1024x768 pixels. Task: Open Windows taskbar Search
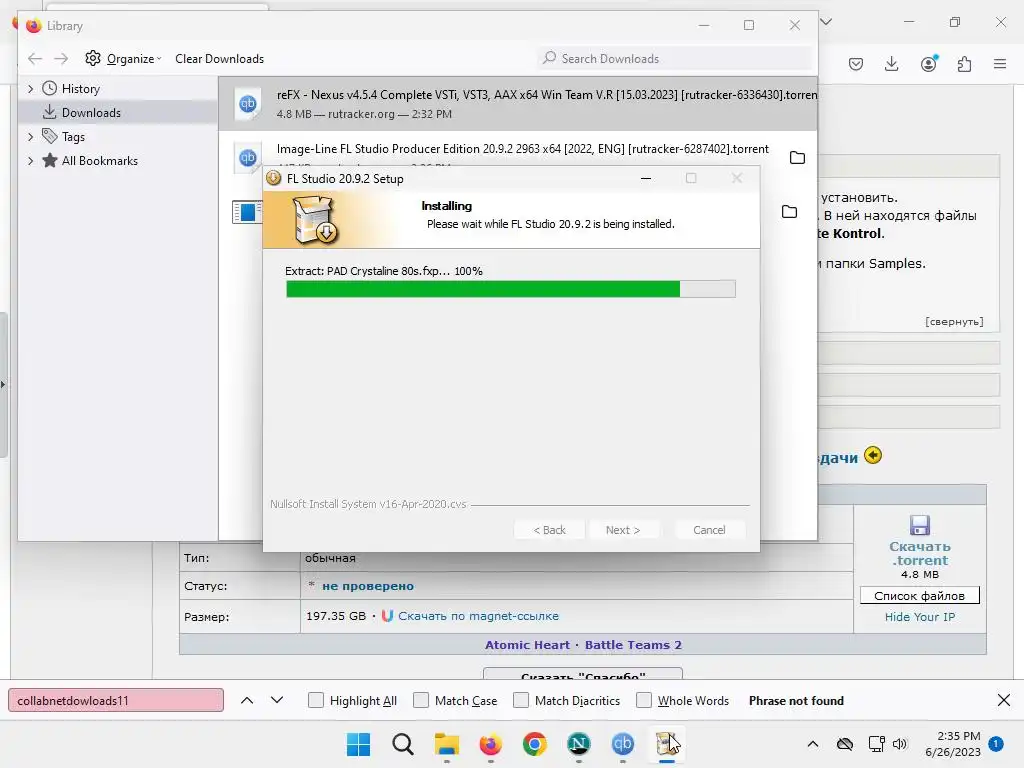click(402, 744)
